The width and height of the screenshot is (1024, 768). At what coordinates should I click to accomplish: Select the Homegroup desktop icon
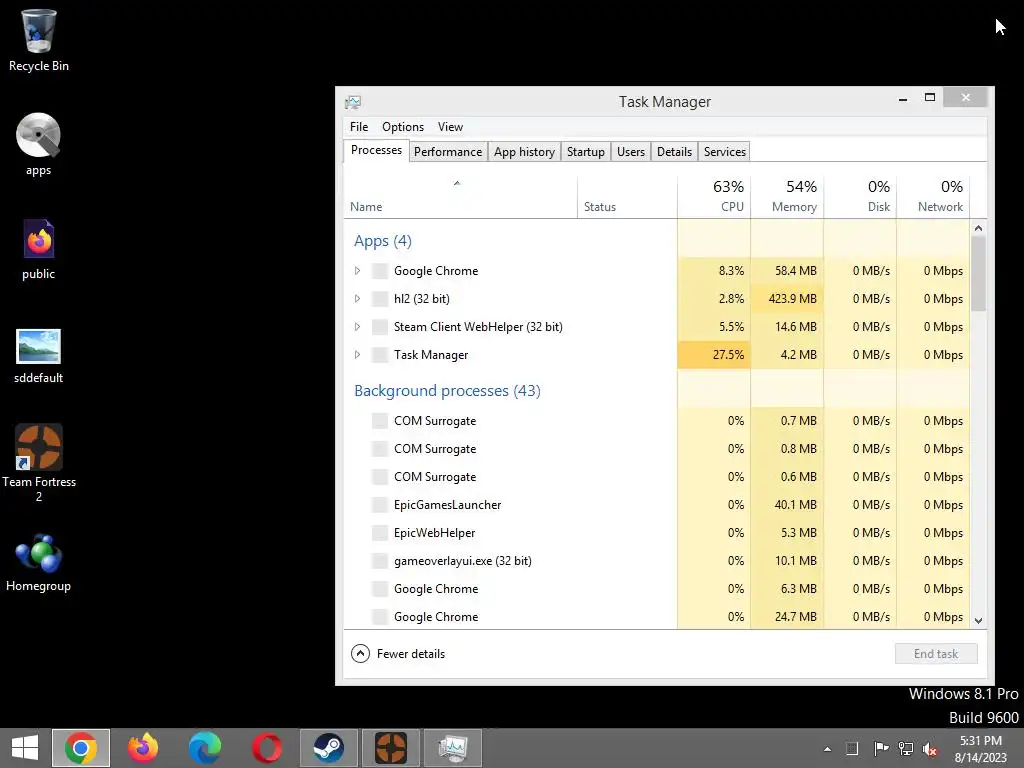coord(39,563)
